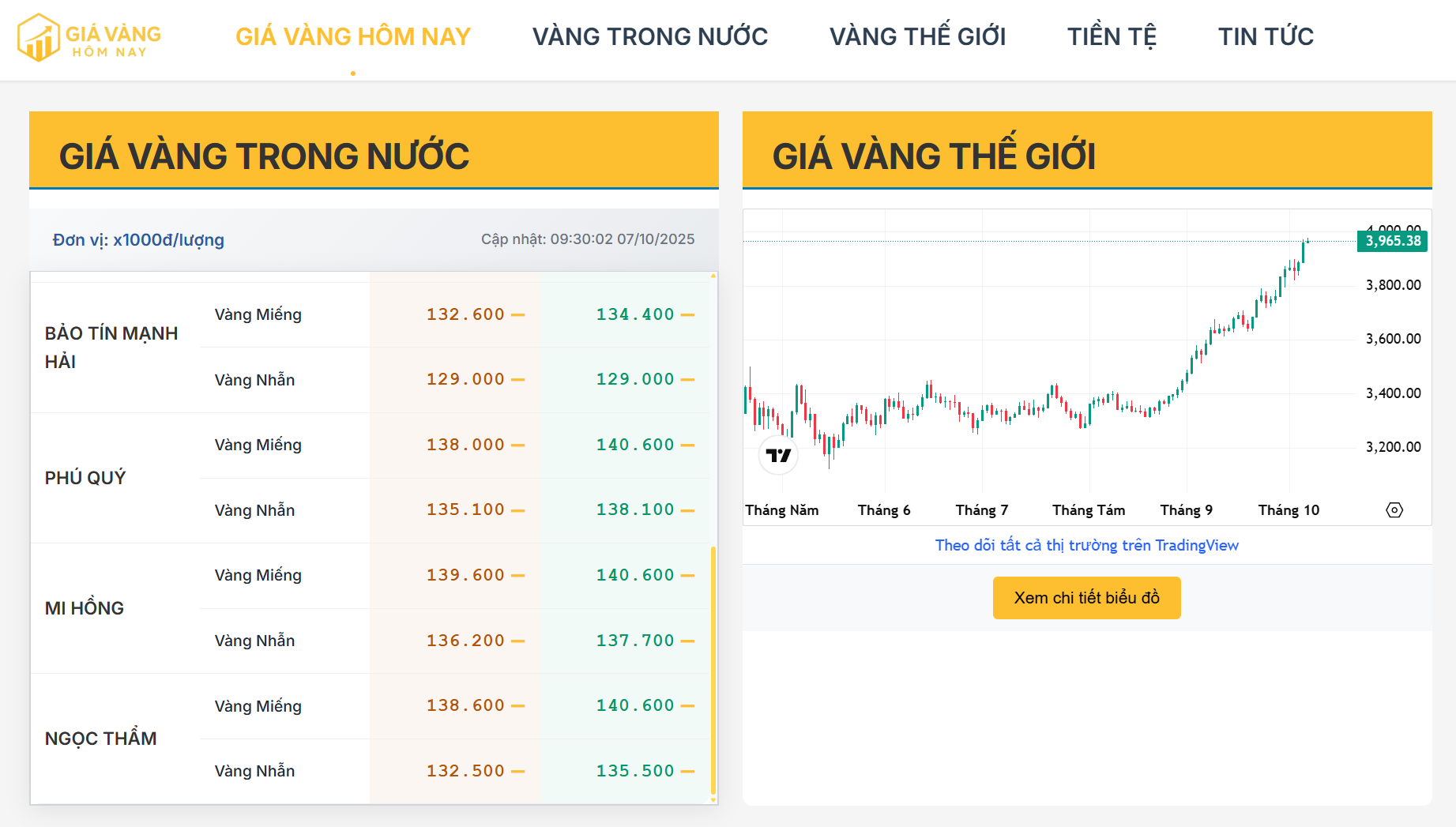Click the price table yellow scrollbar thumb
This screenshot has width=1456, height=827.
[713, 670]
